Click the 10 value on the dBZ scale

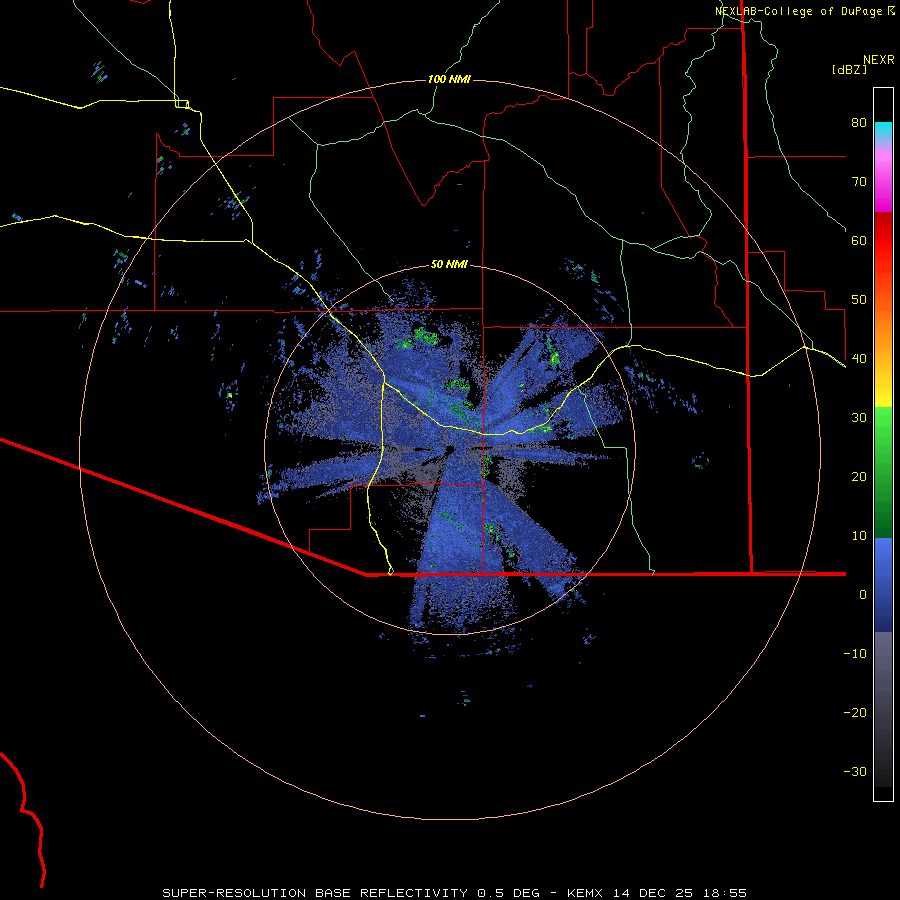pos(859,536)
